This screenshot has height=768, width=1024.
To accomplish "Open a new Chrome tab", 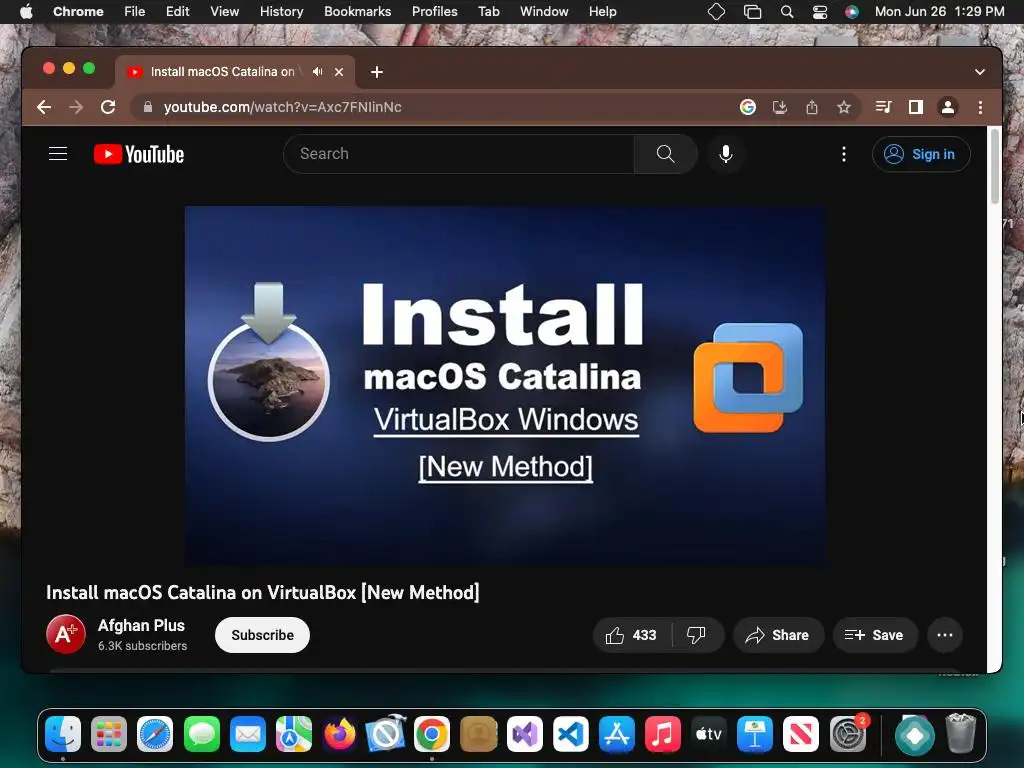I will (x=377, y=72).
